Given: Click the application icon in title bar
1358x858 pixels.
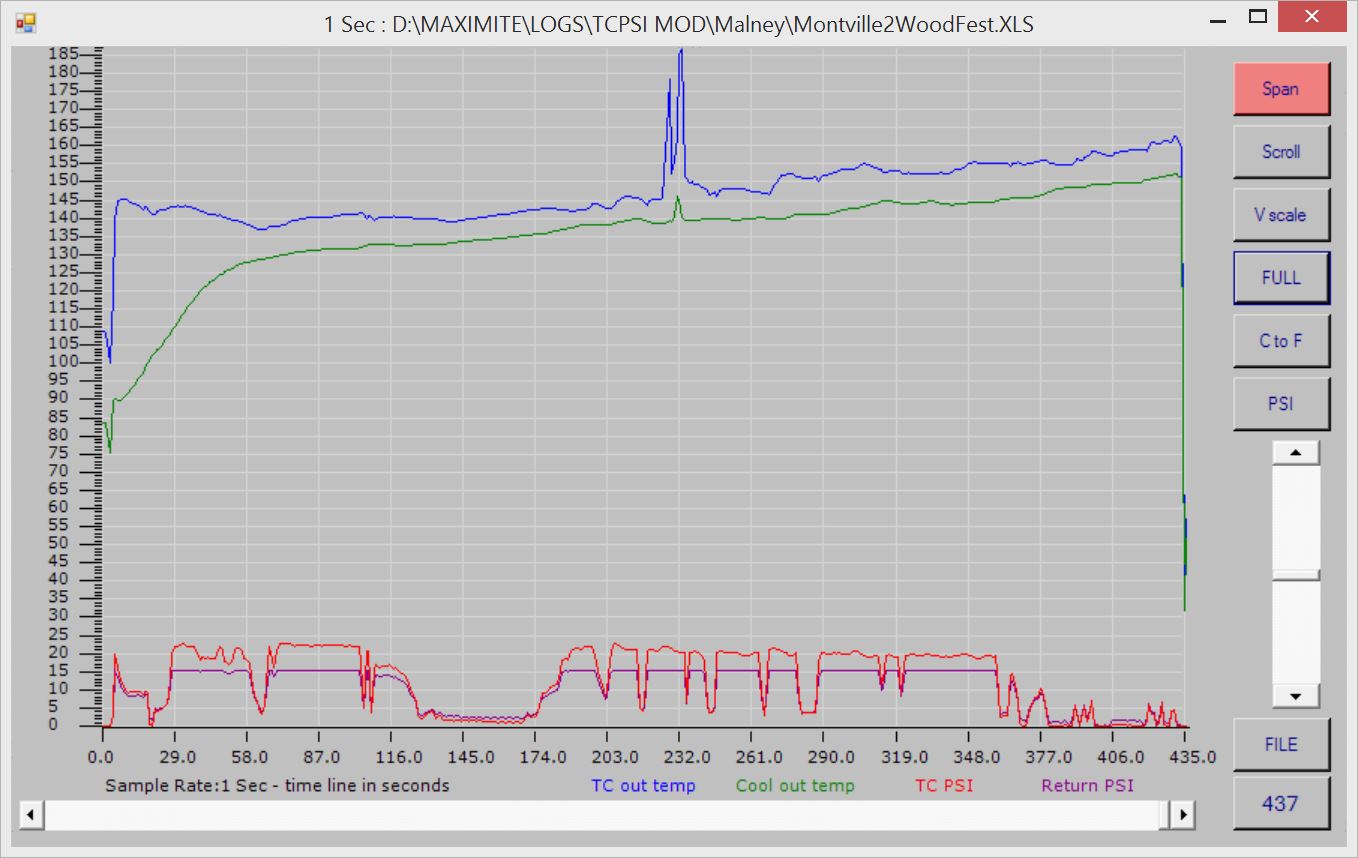Looking at the screenshot, I should (25, 23).
